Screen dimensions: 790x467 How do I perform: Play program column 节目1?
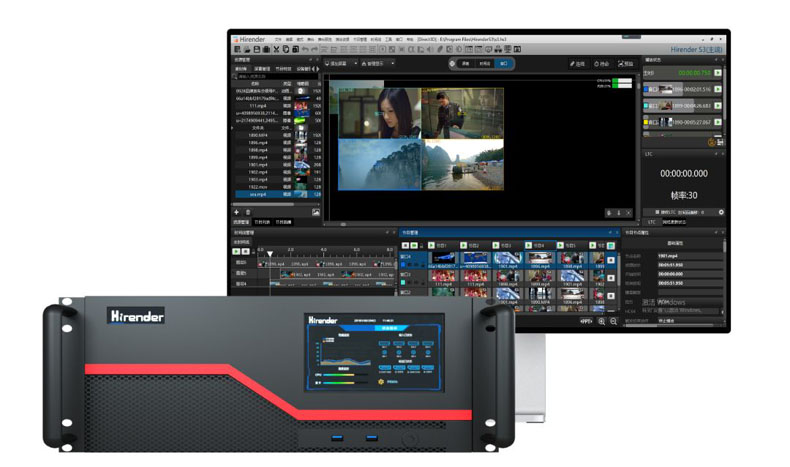[x=431, y=245]
